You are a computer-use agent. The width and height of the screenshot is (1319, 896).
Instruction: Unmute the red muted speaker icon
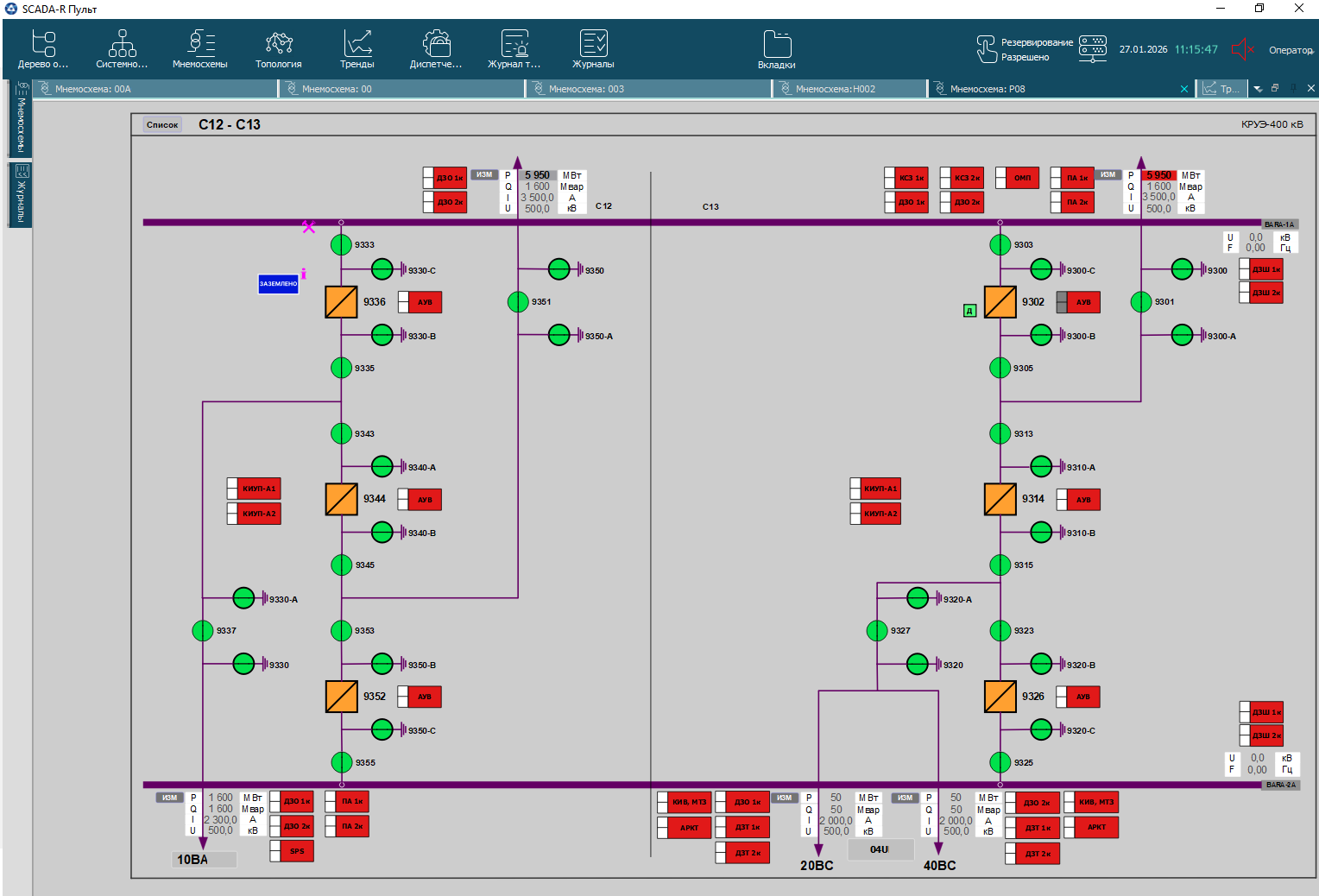(1241, 49)
